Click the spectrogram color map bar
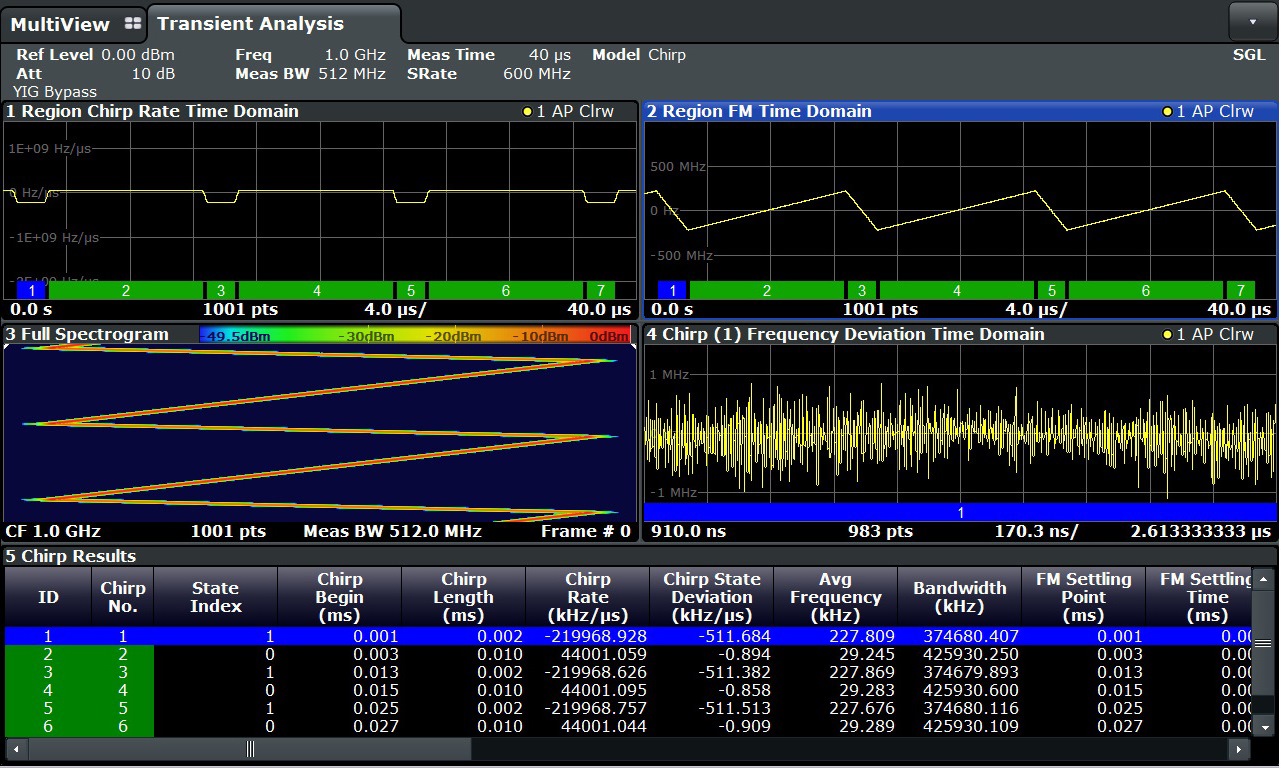1281x768 pixels. pos(415,335)
